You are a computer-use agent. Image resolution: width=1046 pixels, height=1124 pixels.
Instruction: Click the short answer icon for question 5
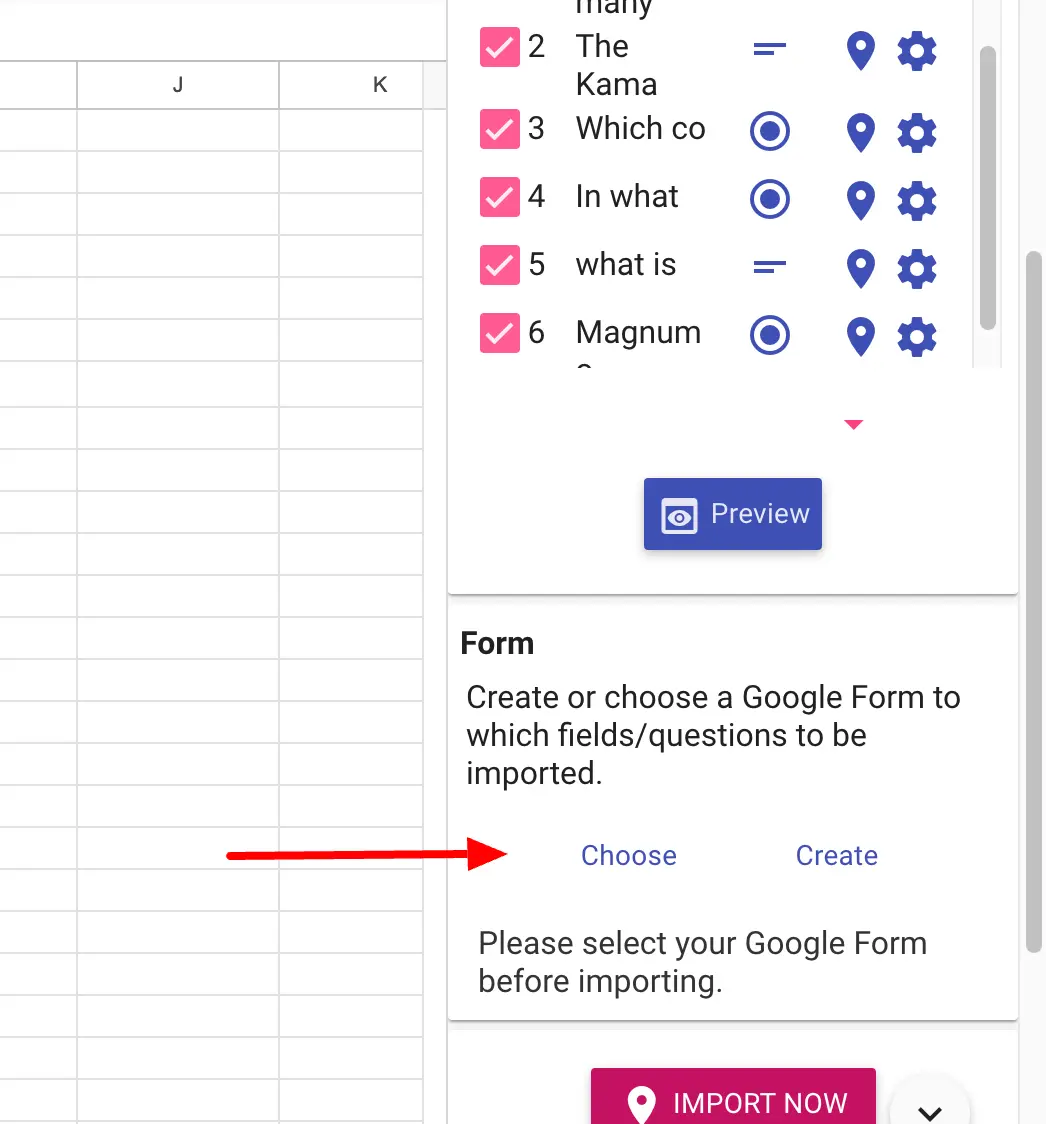tap(769, 267)
